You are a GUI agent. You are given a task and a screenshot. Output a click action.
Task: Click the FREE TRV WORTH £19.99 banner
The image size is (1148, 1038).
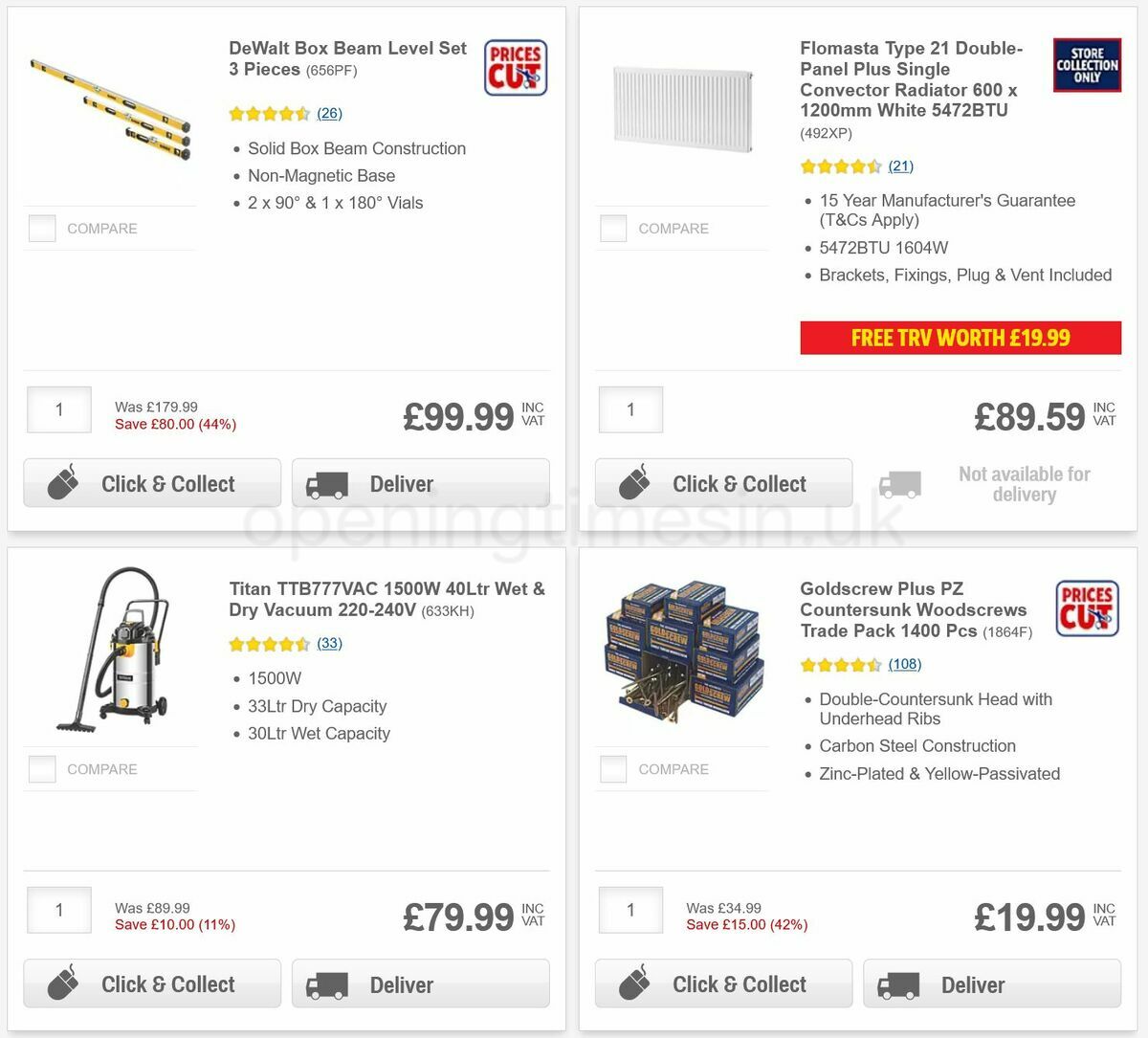tap(960, 338)
